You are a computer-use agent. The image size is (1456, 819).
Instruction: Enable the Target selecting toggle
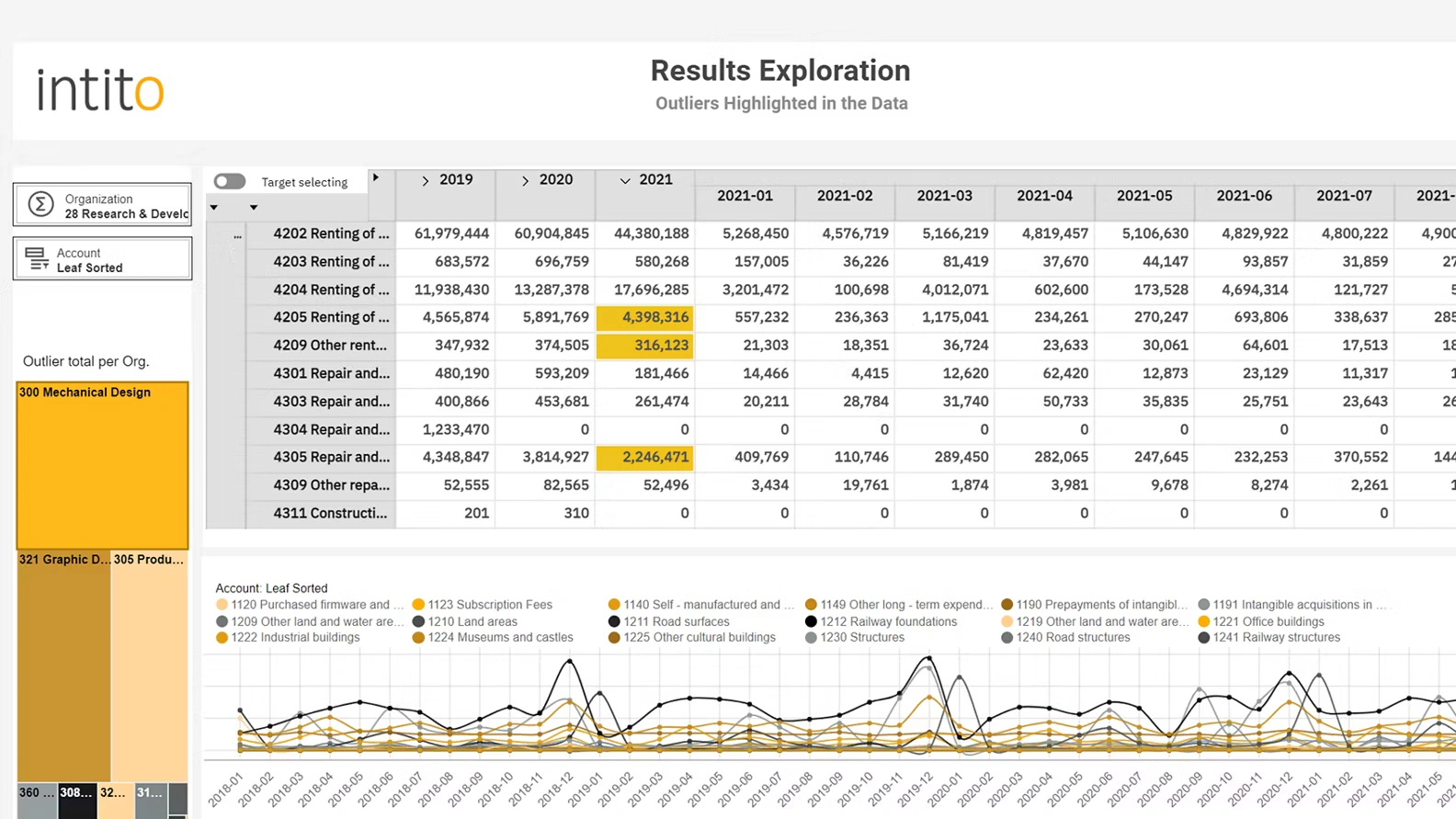[x=230, y=181]
